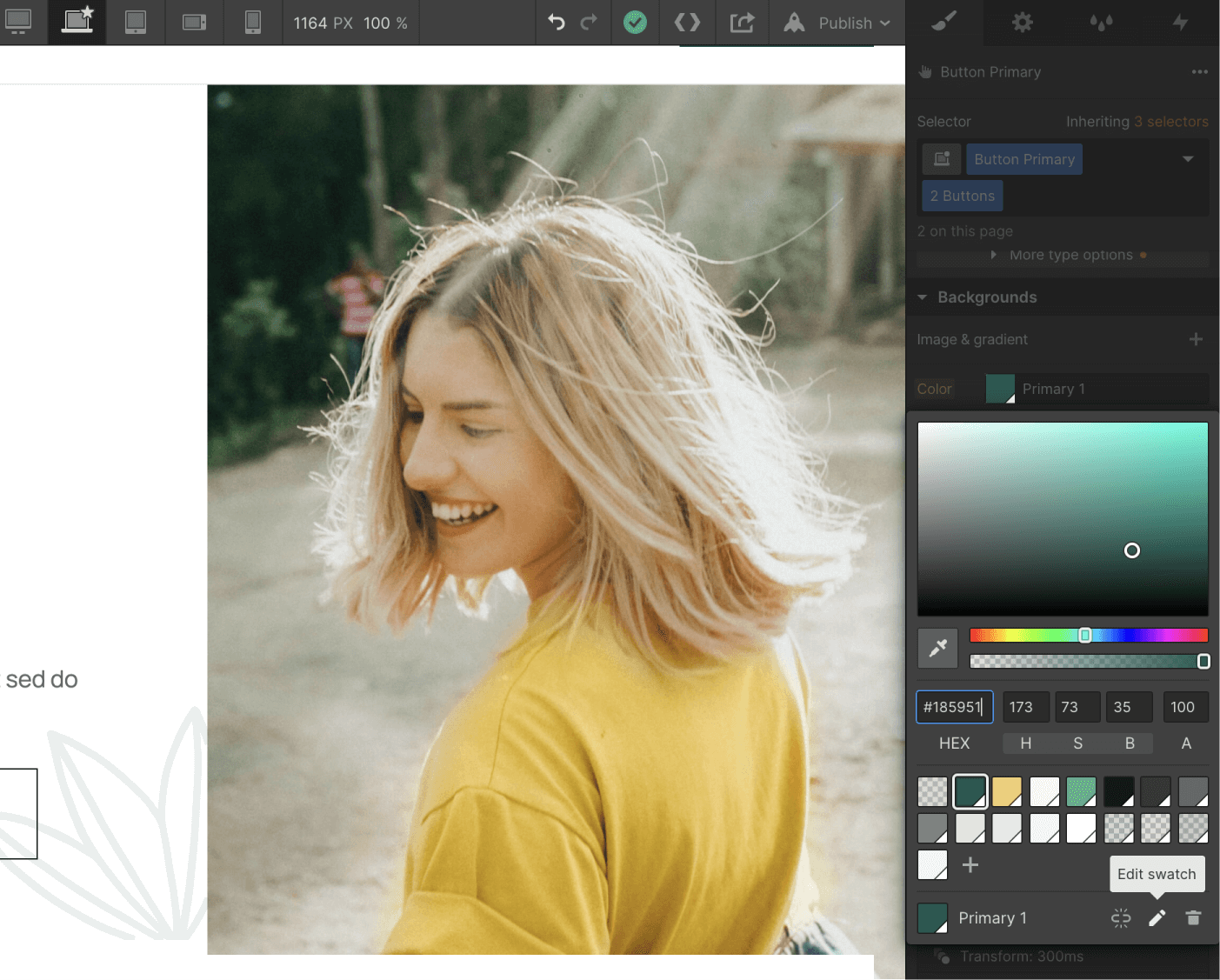The height and width of the screenshot is (980, 1220).
Task: Switch to mobile portrait preview
Action: coord(253,23)
